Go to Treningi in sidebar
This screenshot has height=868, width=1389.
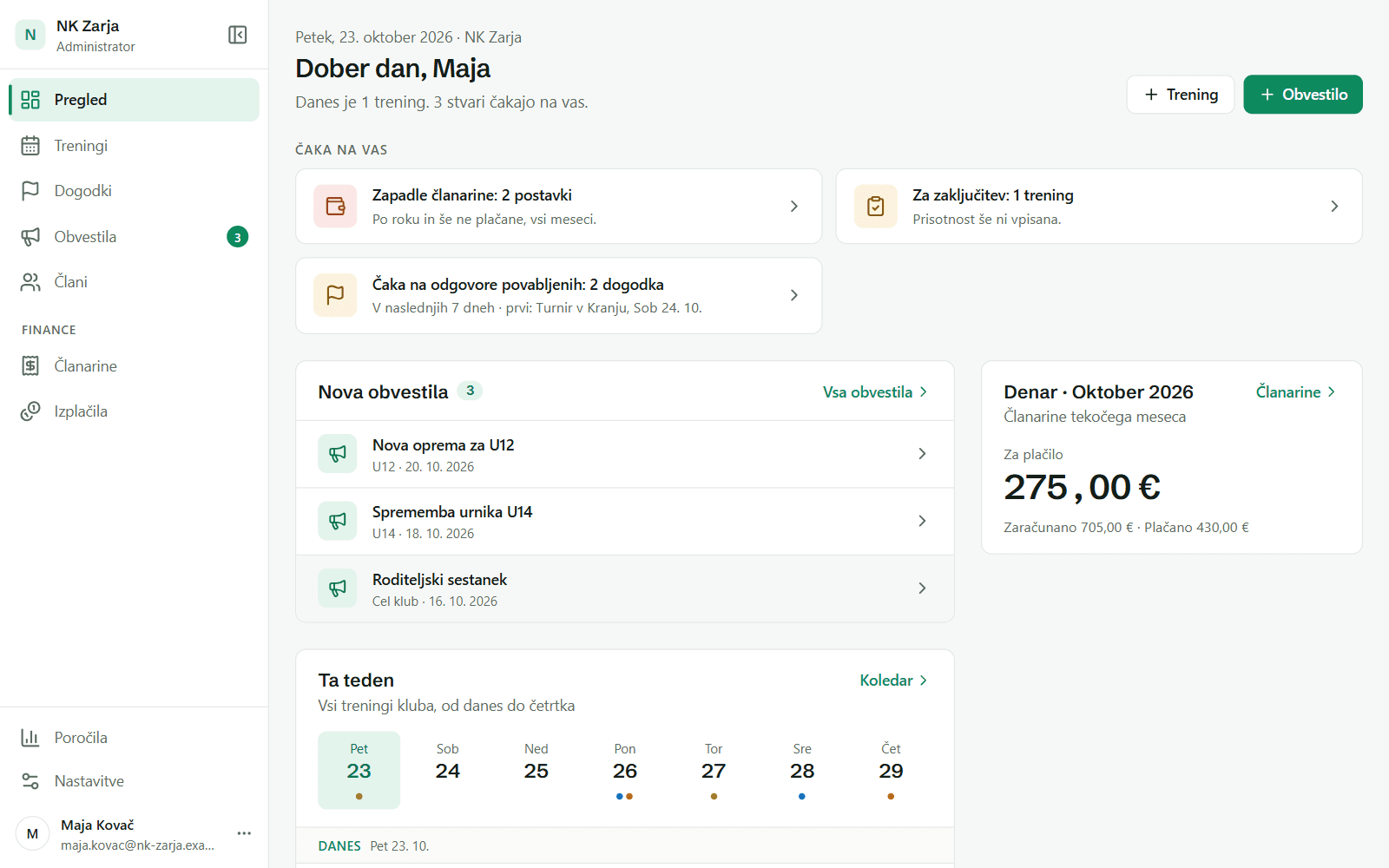[x=134, y=146]
